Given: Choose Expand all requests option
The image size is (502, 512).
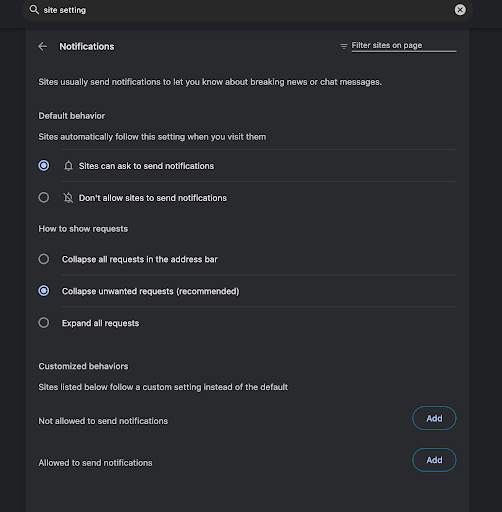Looking at the screenshot, I should pos(44,323).
